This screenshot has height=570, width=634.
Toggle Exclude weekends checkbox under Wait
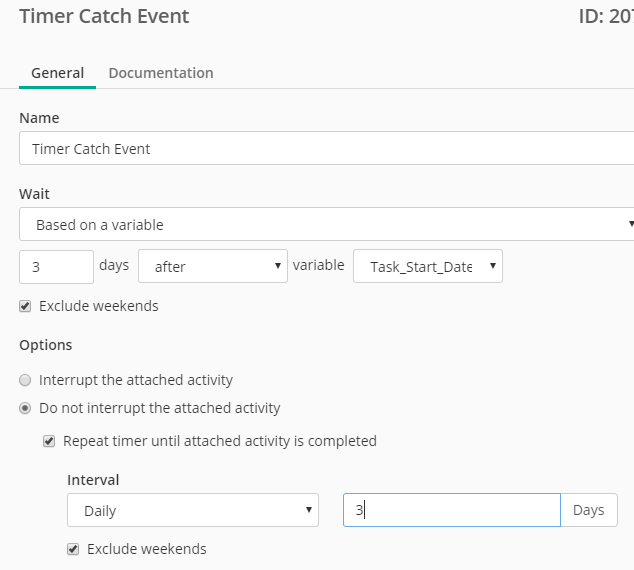coord(26,306)
